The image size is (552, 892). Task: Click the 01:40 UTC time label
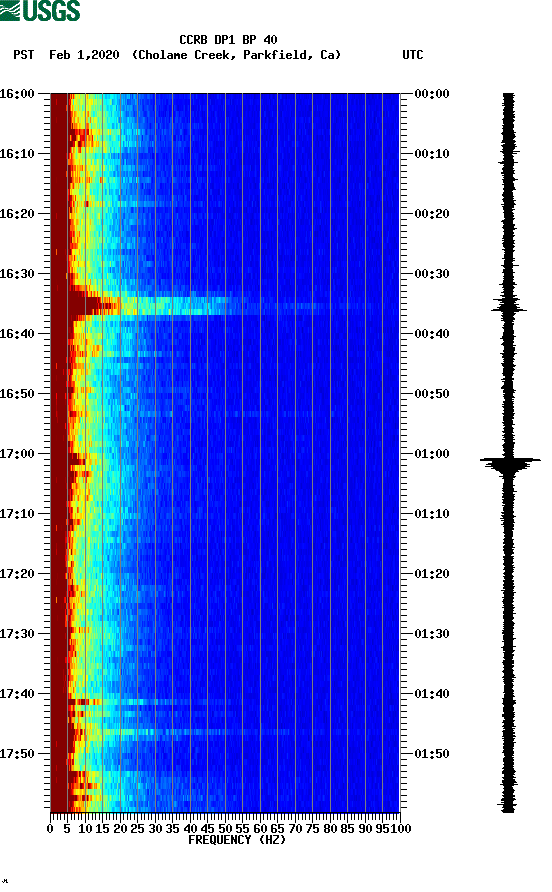pos(432,694)
